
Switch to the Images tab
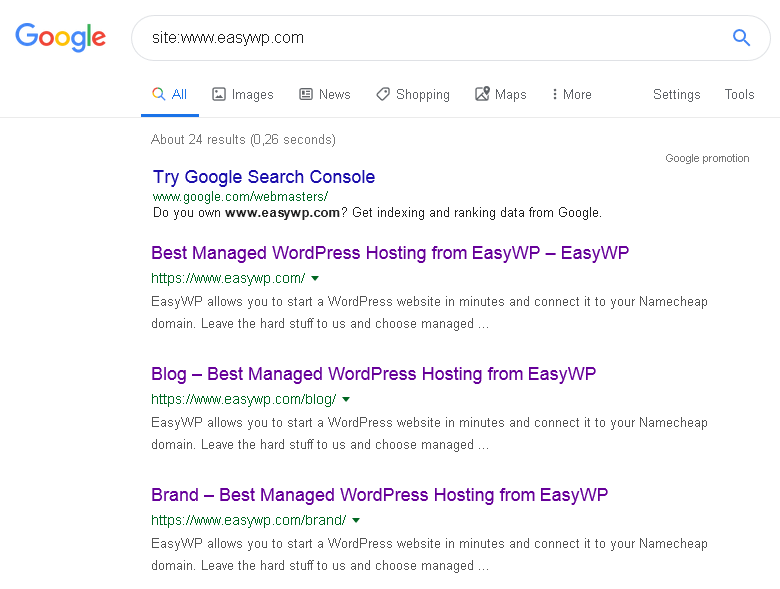[x=243, y=95]
